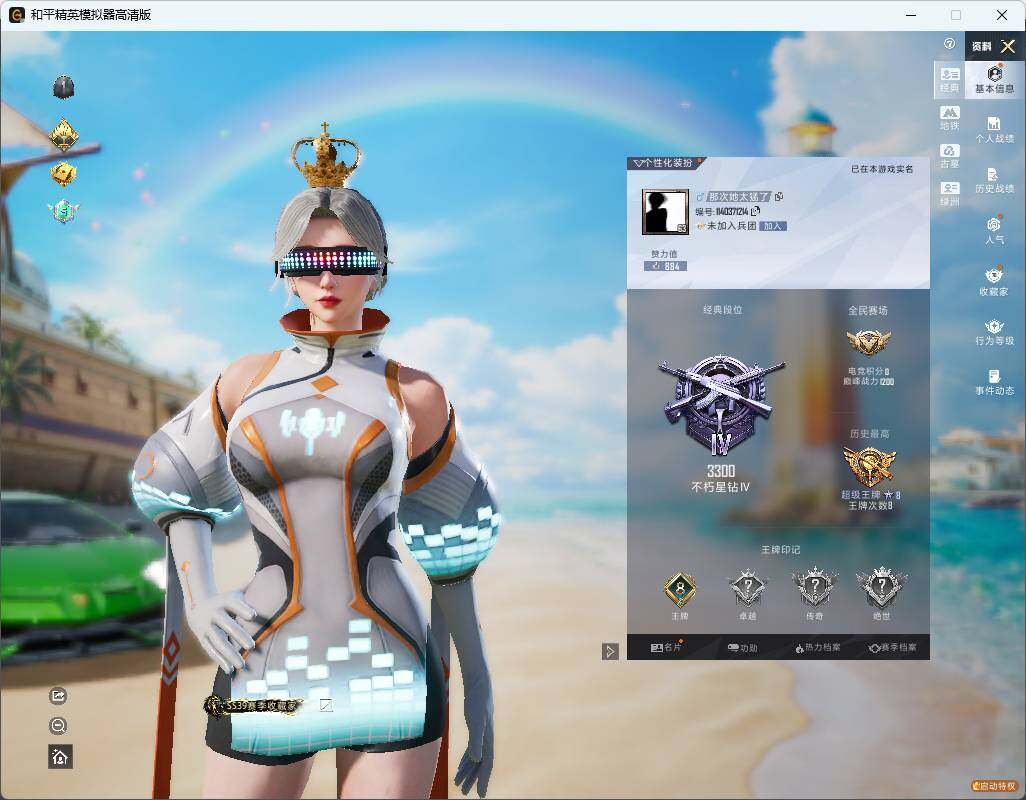
Task: Select the 王牌 mark badge
Action: tap(680, 589)
